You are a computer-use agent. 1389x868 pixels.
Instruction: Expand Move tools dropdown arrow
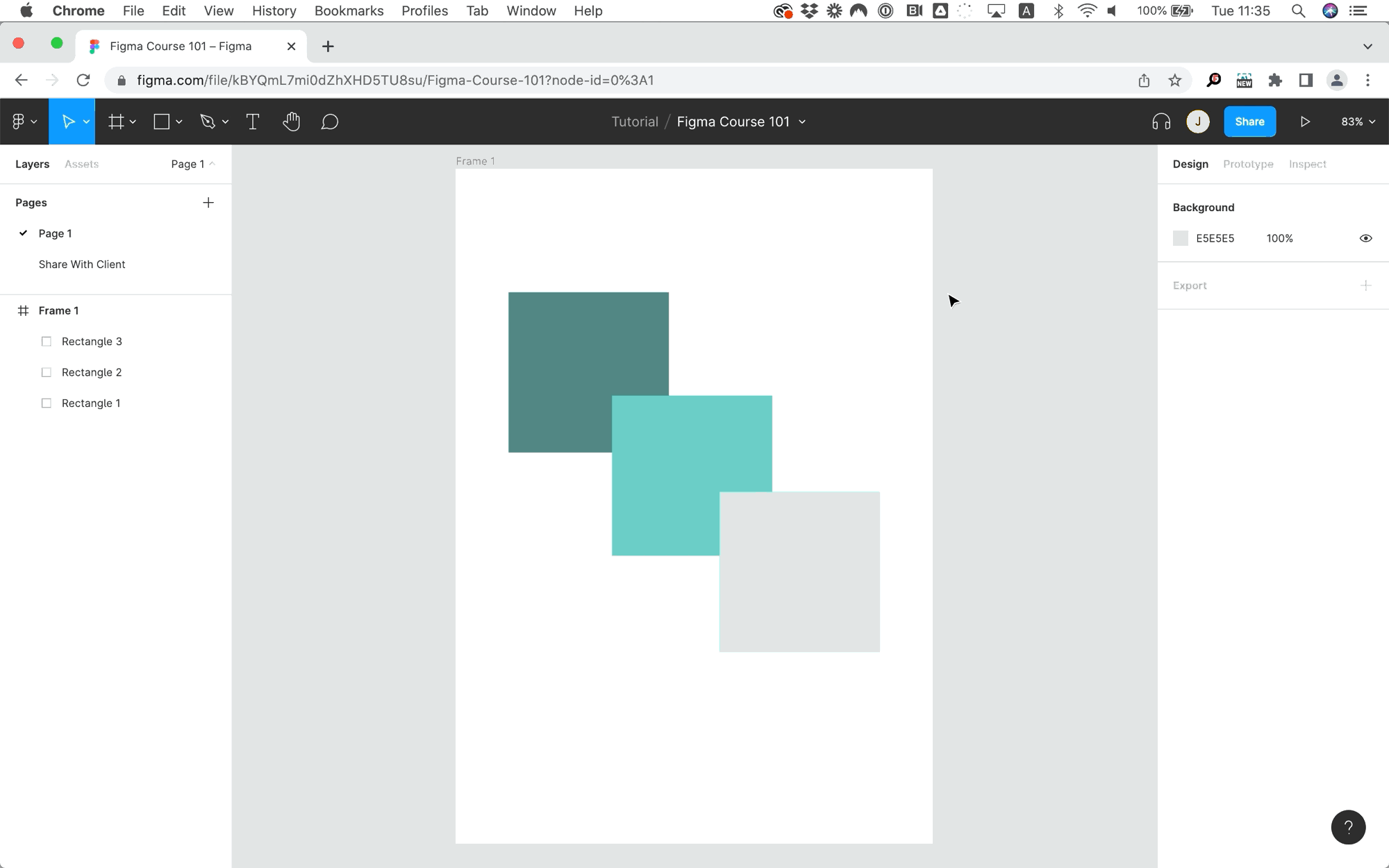tap(87, 122)
